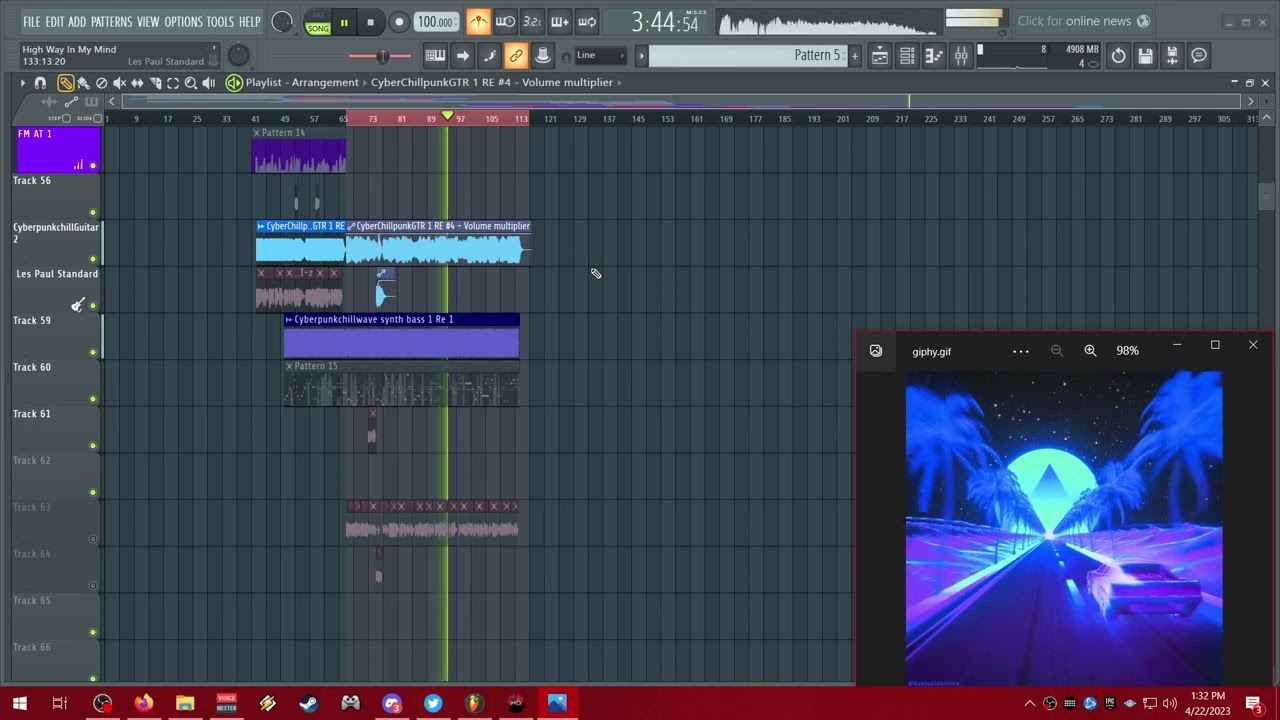This screenshot has height=720, width=1280.
Task: Open playlist options menu arrow
Action: tap(23, 83)
